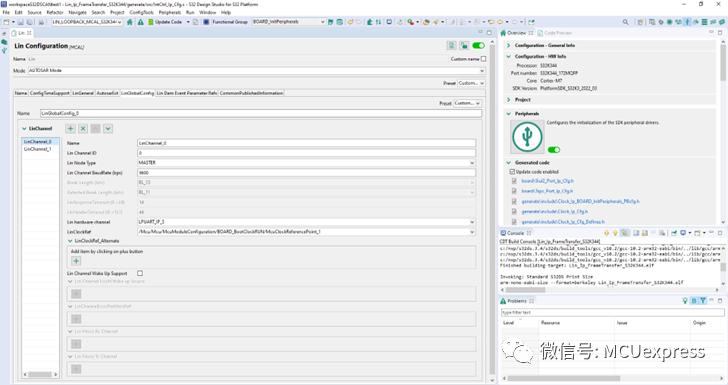Open generate/include/Clock_Ip_Cfg.h link
Image resolution: width=728 pixels, height=385 pixels.
tap(554, 212)
